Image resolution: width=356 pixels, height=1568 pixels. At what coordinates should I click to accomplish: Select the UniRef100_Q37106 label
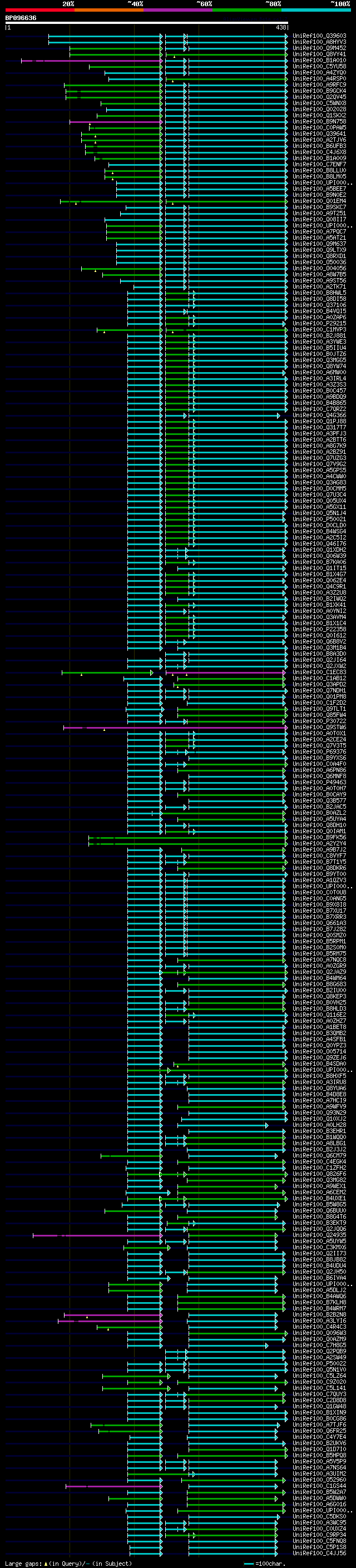point(319,305)
